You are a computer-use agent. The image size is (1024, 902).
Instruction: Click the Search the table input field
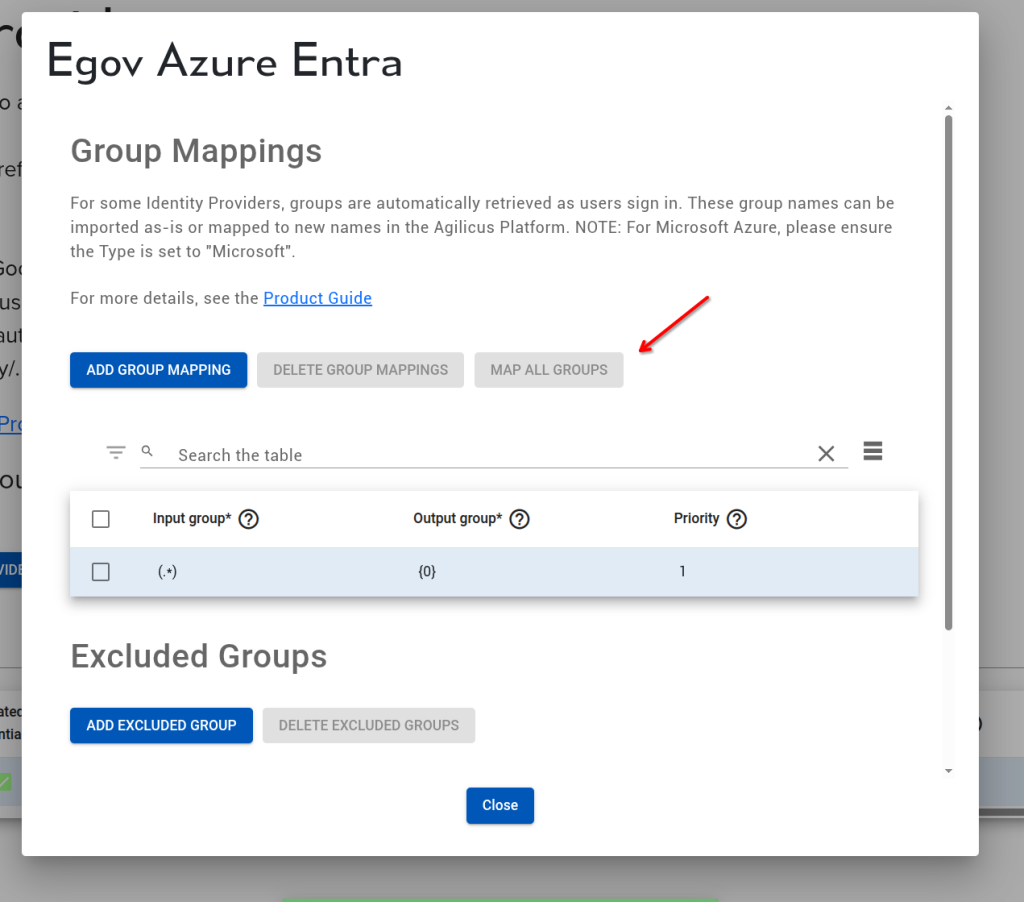(x=400, y=455)
